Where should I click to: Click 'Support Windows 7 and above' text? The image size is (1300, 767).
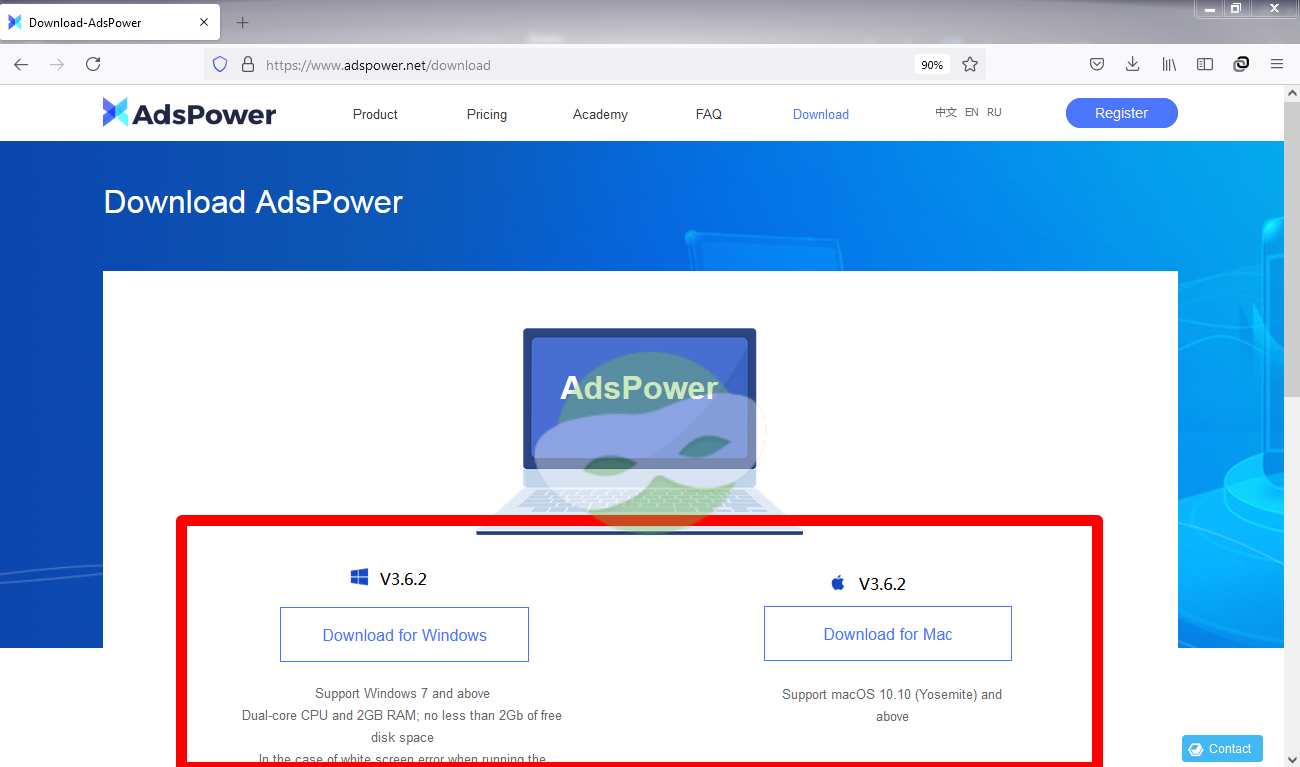[402, 693]
